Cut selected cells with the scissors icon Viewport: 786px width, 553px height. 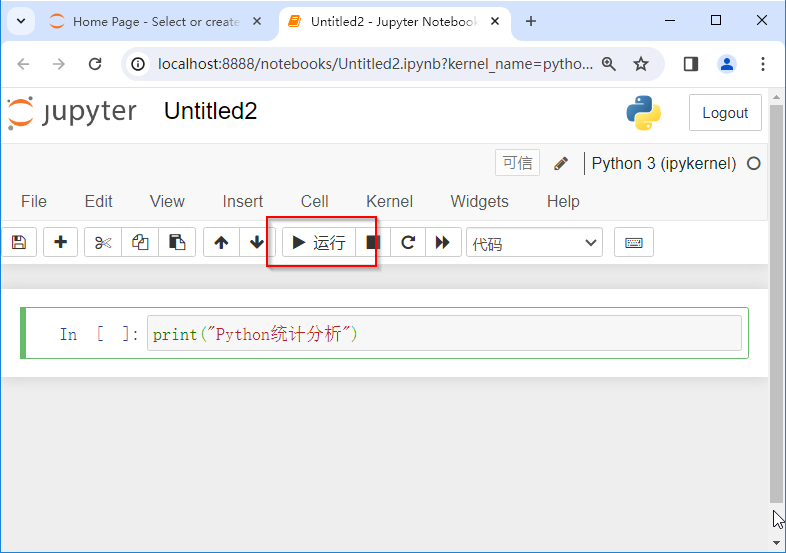point(103,243)
